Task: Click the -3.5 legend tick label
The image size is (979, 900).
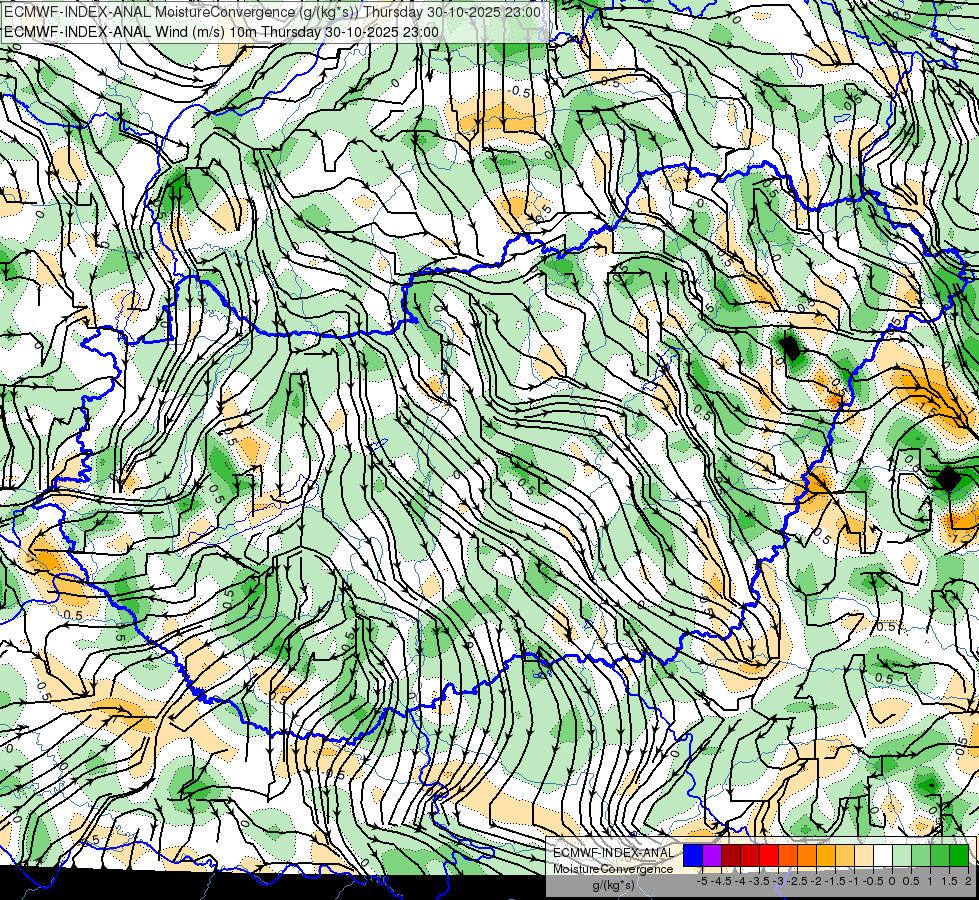Action: click(759, 882)
